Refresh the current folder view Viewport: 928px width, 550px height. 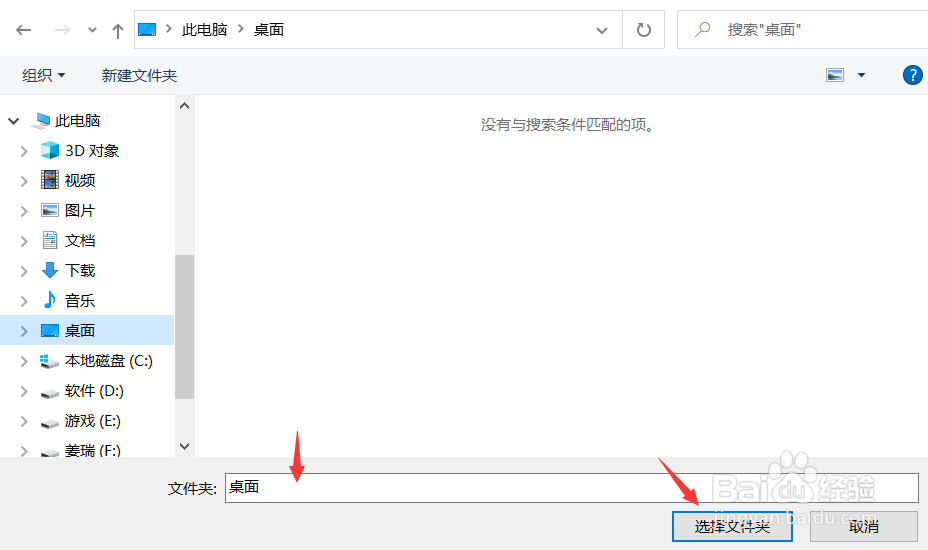point(643,30)
